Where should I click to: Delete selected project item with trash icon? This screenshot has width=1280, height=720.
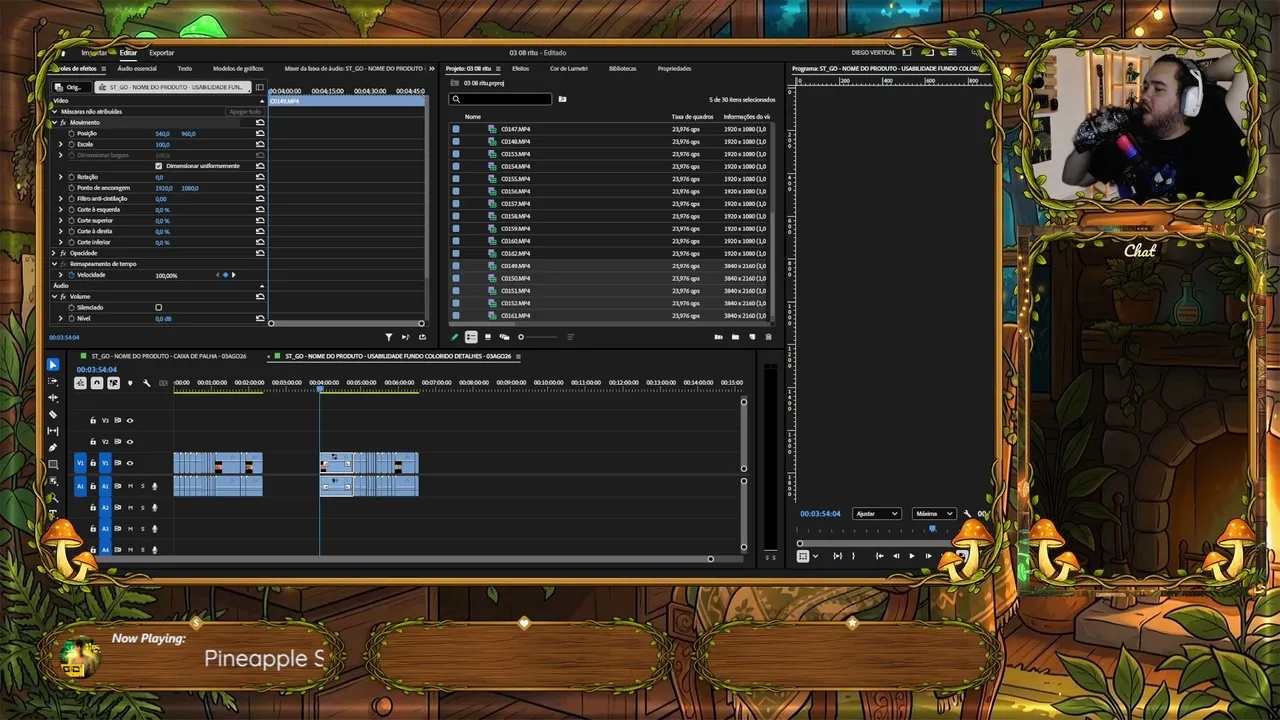768,337
